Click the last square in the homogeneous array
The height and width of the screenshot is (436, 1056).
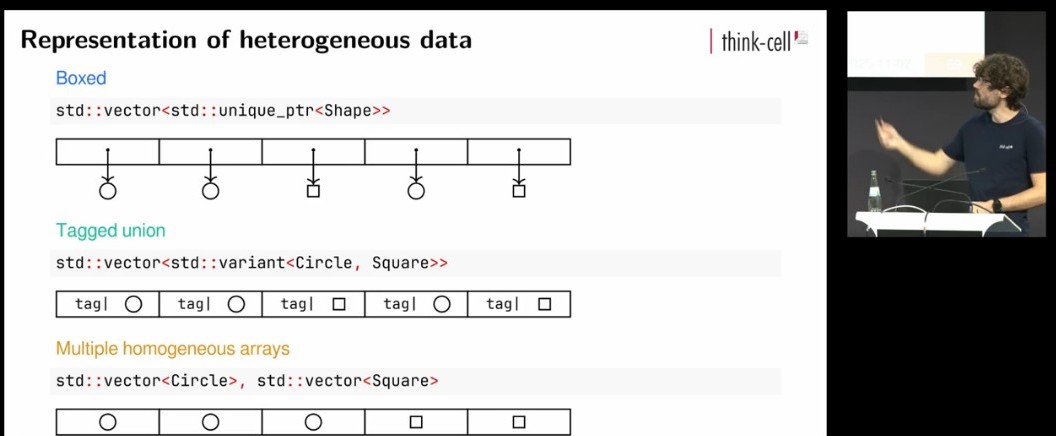click(x=519, y=422)
